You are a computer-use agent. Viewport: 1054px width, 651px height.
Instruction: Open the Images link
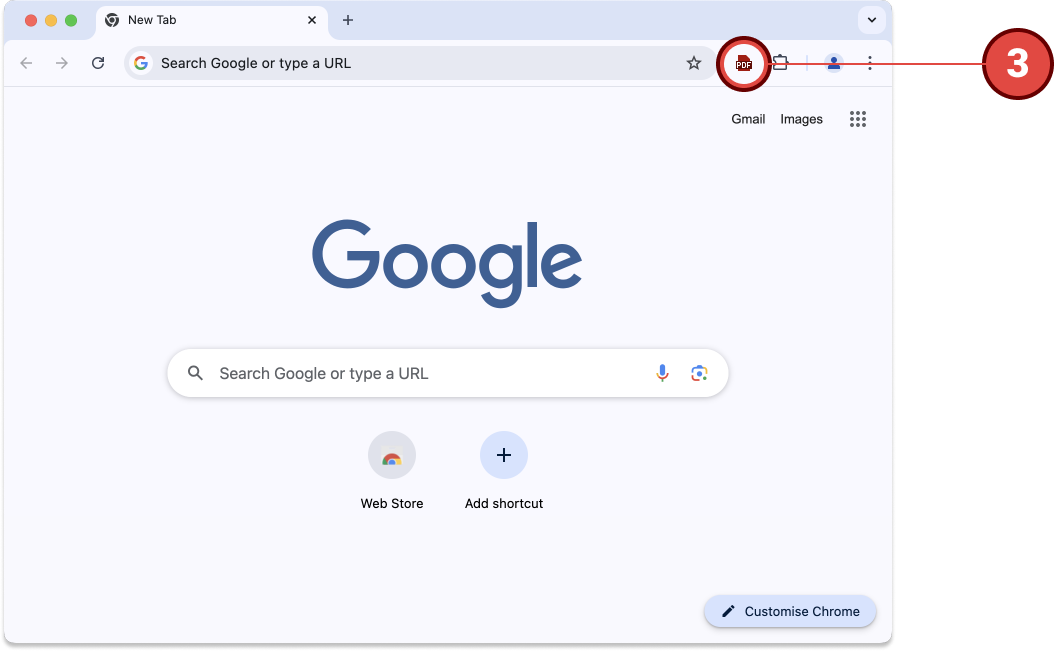[x=801, y=119]
